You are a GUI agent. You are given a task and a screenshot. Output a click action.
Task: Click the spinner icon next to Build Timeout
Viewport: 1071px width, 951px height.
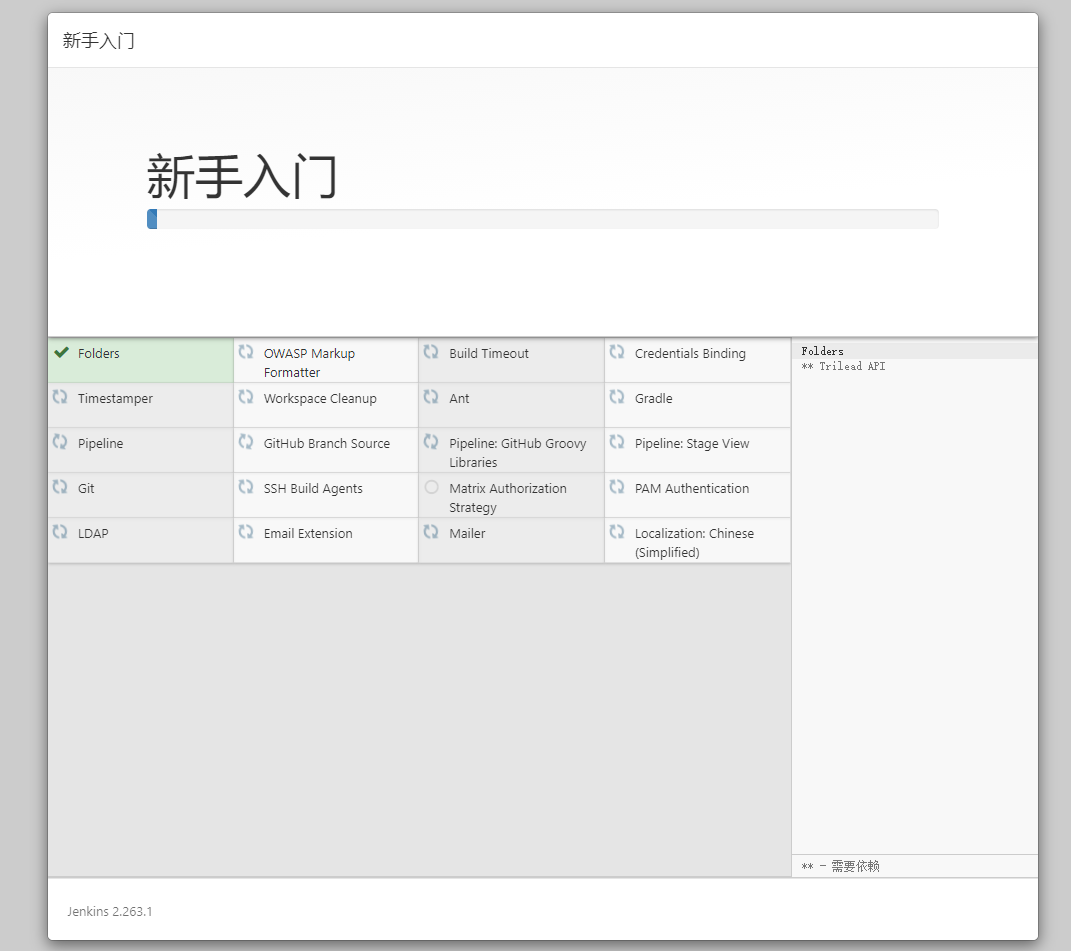tap(431, 352)
